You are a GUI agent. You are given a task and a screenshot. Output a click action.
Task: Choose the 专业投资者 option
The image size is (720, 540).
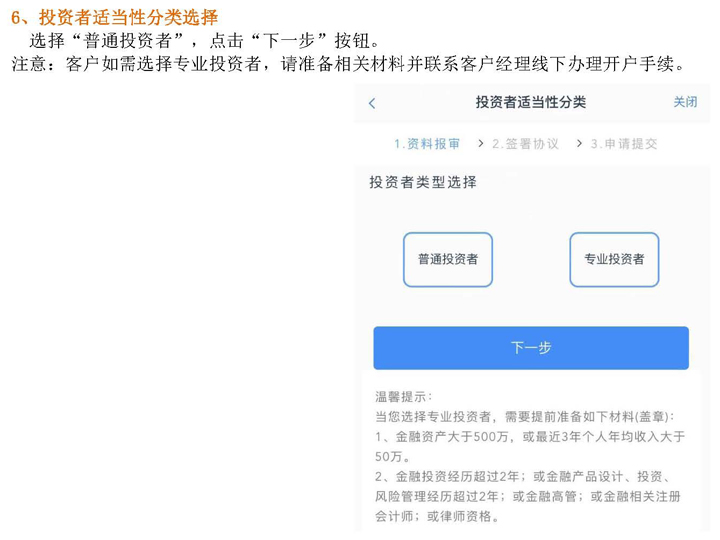[614, 260]
